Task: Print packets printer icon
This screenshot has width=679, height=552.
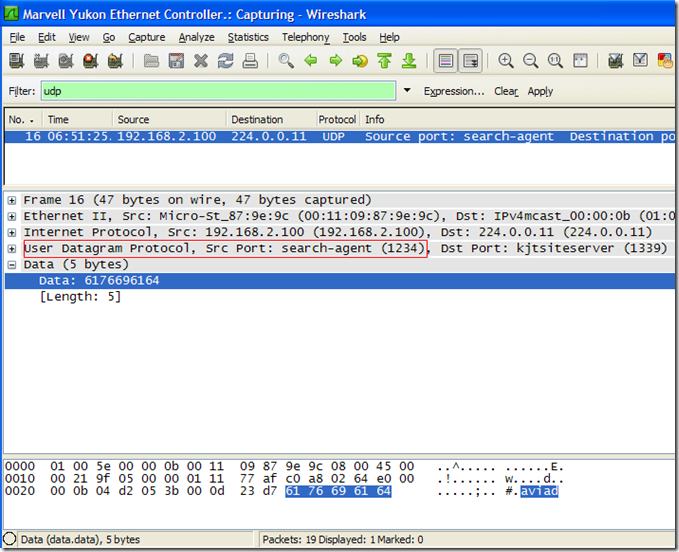Action: pos(250,61)
